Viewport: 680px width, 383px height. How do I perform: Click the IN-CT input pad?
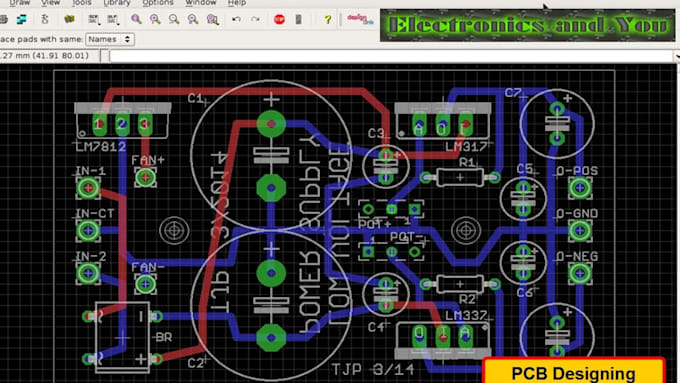(x=88, y=230)
